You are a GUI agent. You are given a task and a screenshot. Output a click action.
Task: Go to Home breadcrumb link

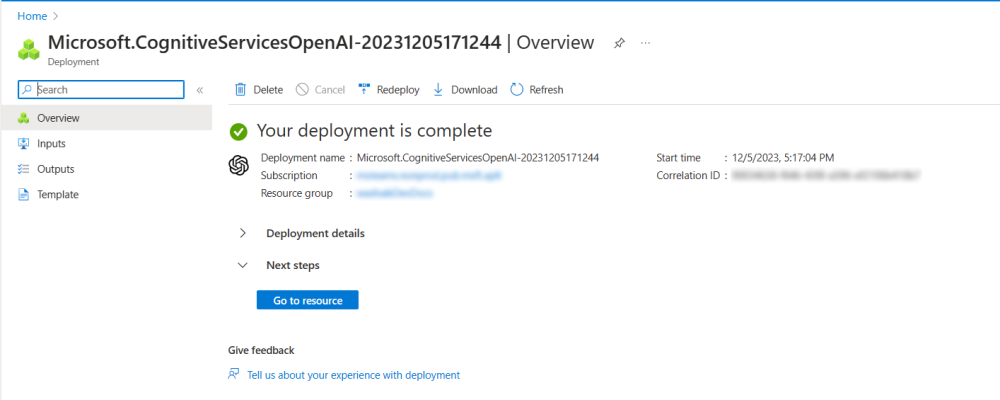32,16
